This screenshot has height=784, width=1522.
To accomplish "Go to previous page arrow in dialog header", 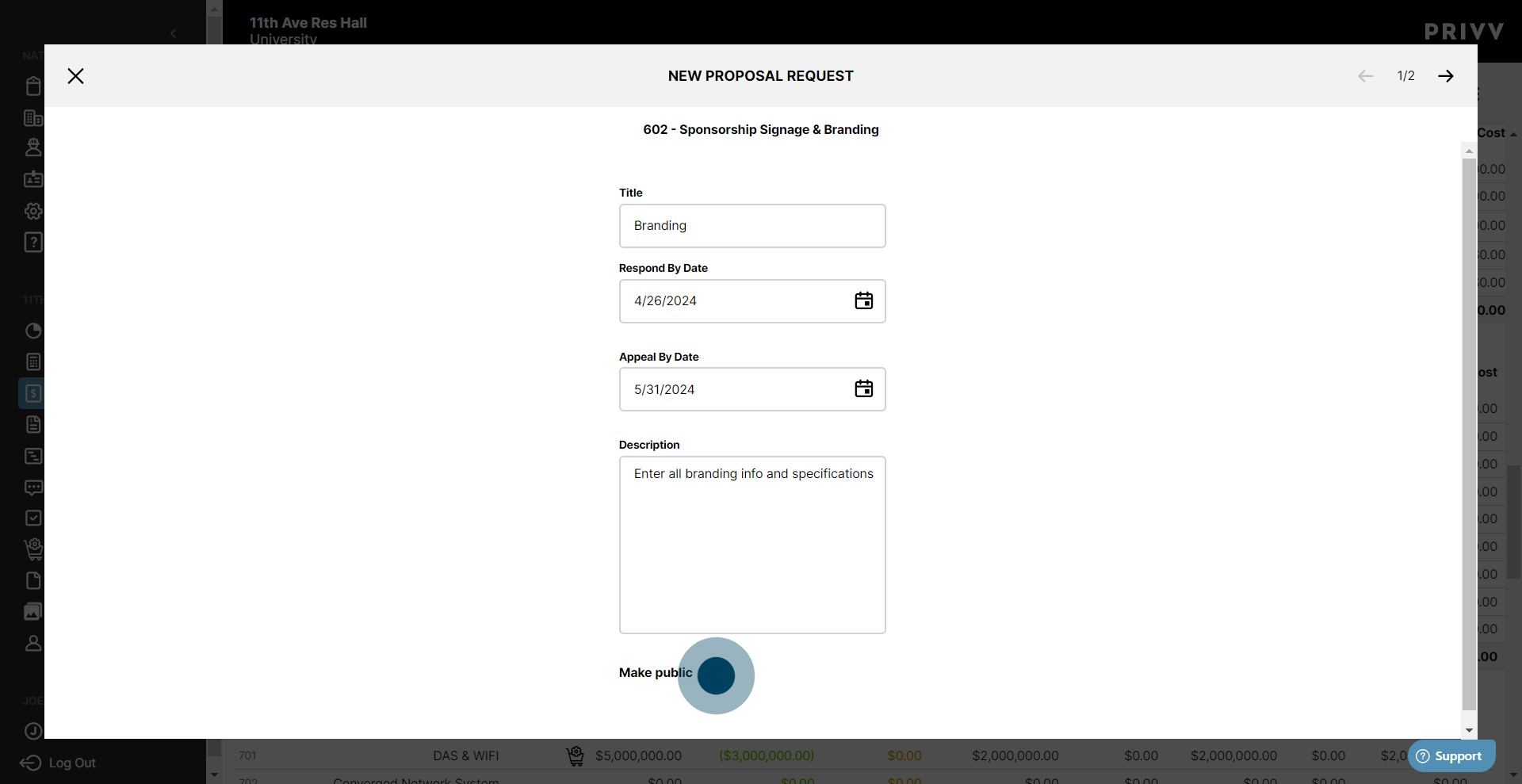I will pyautogui.click(x=1365, y=76).
